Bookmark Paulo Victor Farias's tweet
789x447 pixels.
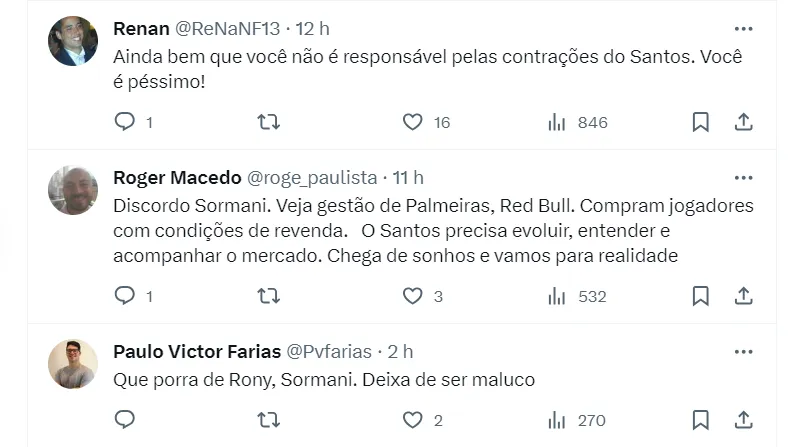point(701,420)
